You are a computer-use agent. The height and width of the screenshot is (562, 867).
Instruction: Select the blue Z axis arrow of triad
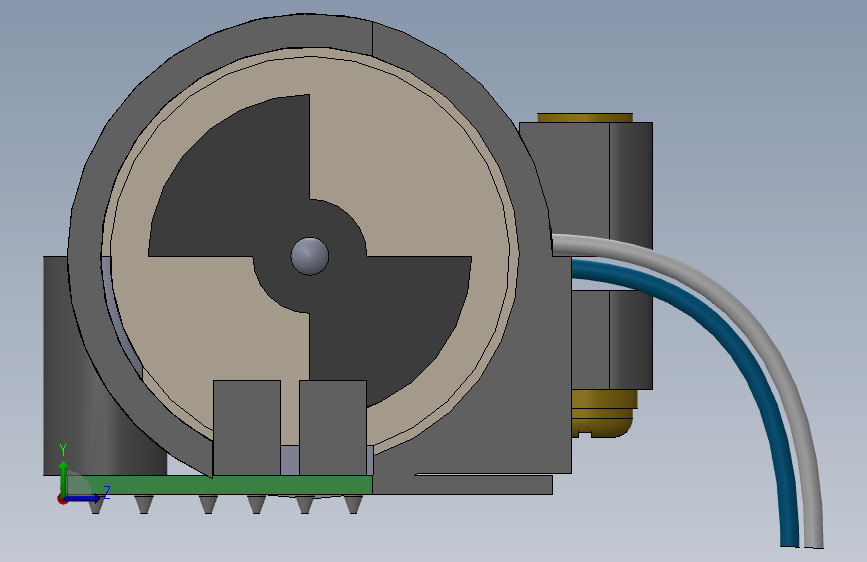pos(84,498)
